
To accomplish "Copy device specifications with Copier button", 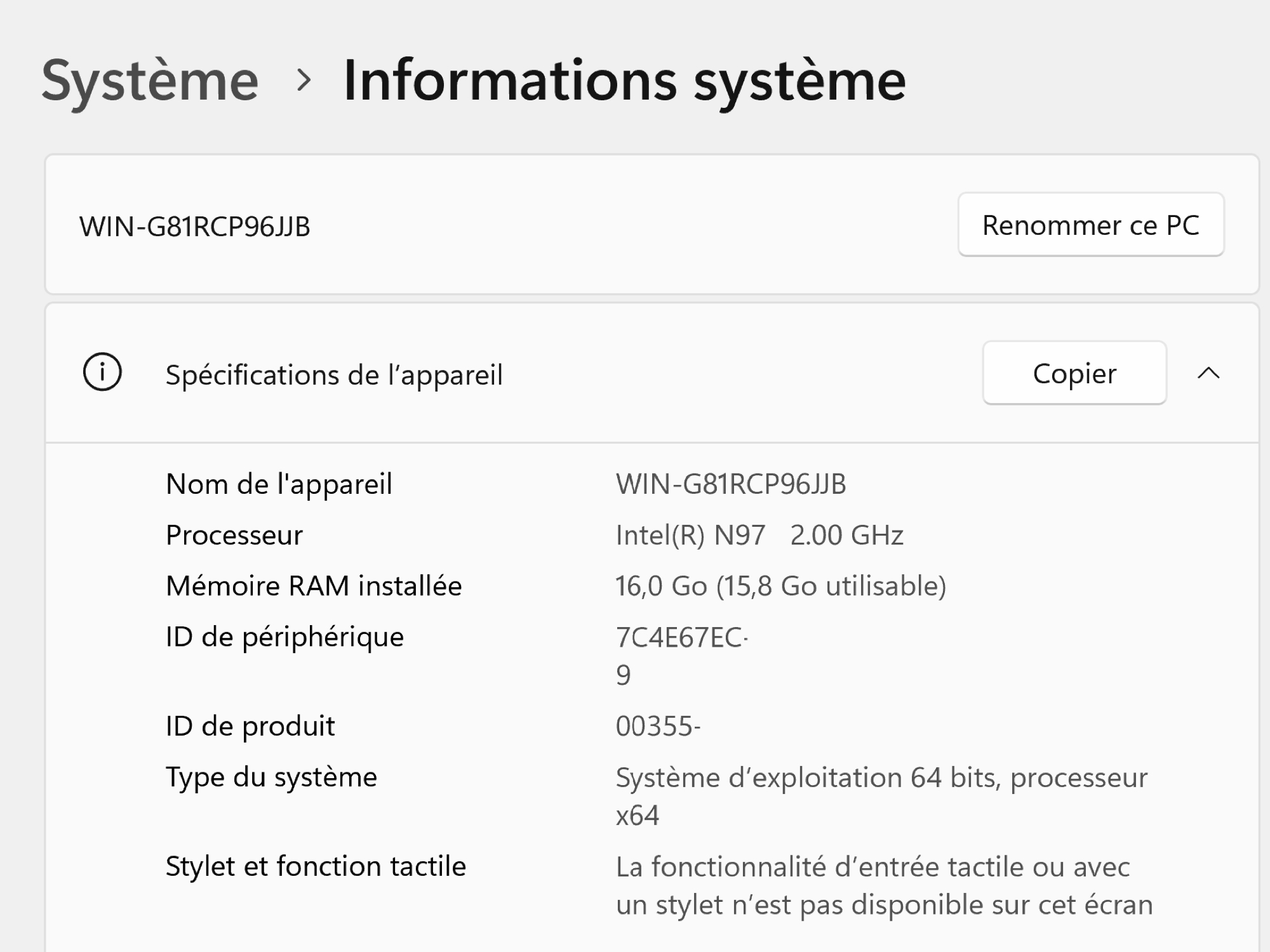I will tap(1074, 373).
